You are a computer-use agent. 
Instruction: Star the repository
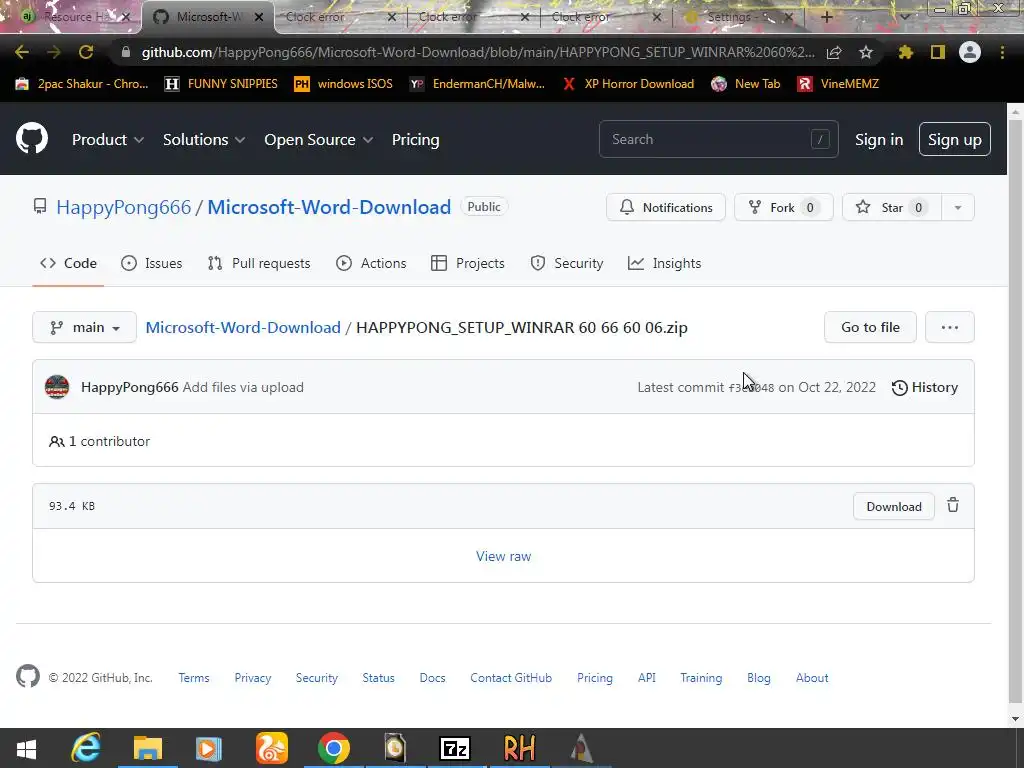coord(892,208)
